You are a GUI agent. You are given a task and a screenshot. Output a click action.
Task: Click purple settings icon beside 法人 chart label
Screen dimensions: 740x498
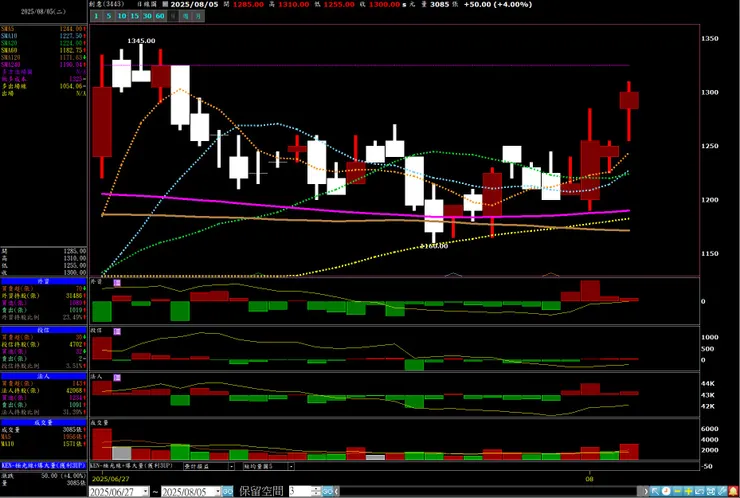(117, 378)
